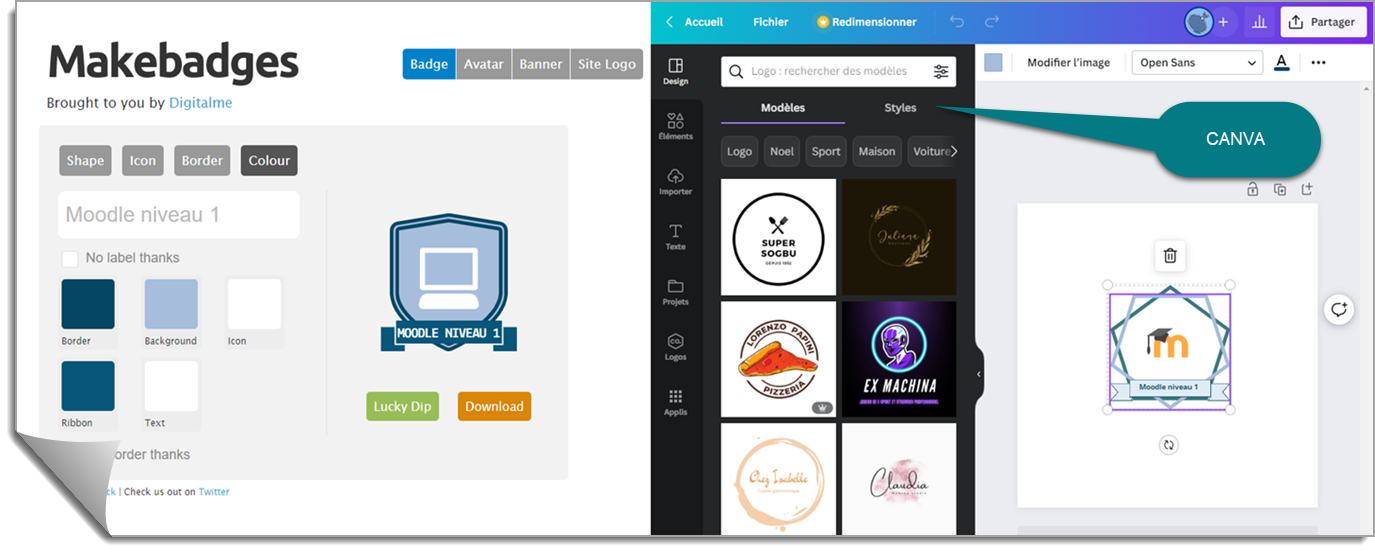The image size is (1375, 552).
Task: Open the Importer upload panel
Action: click(x=675, y=181)
